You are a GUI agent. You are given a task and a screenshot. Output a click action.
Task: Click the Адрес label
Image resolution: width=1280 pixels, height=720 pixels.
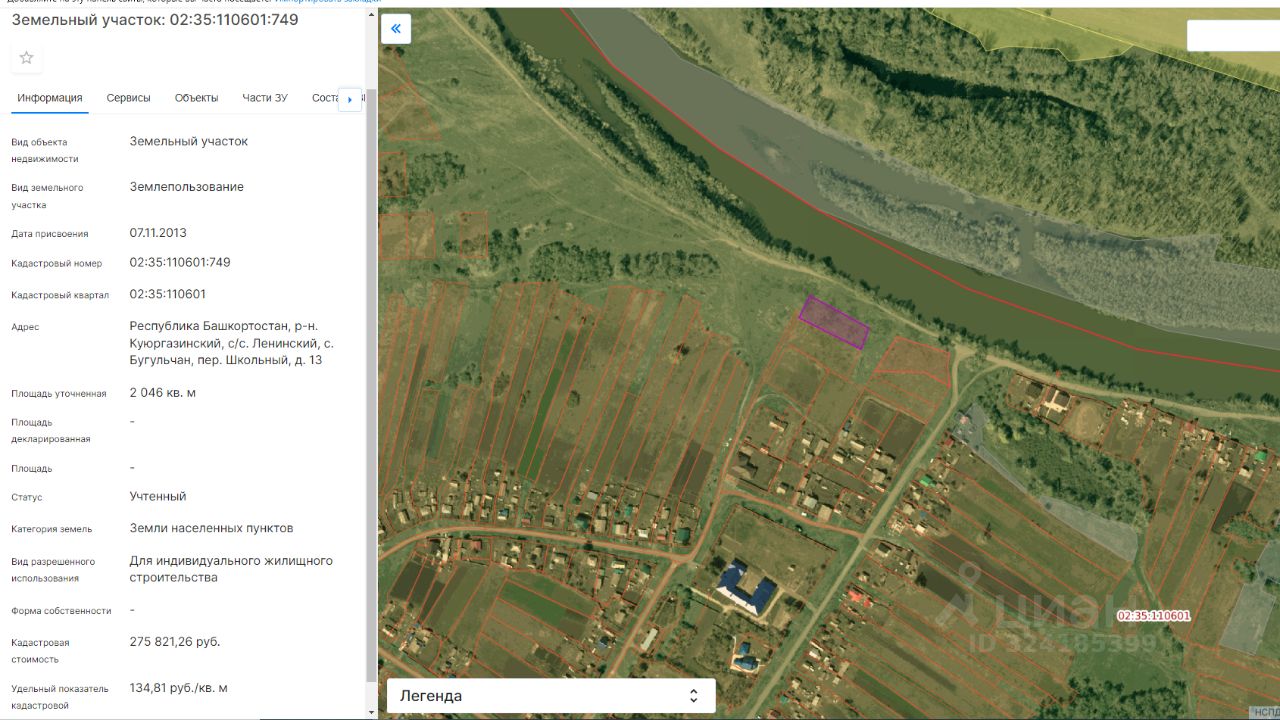tap(25, 327)
